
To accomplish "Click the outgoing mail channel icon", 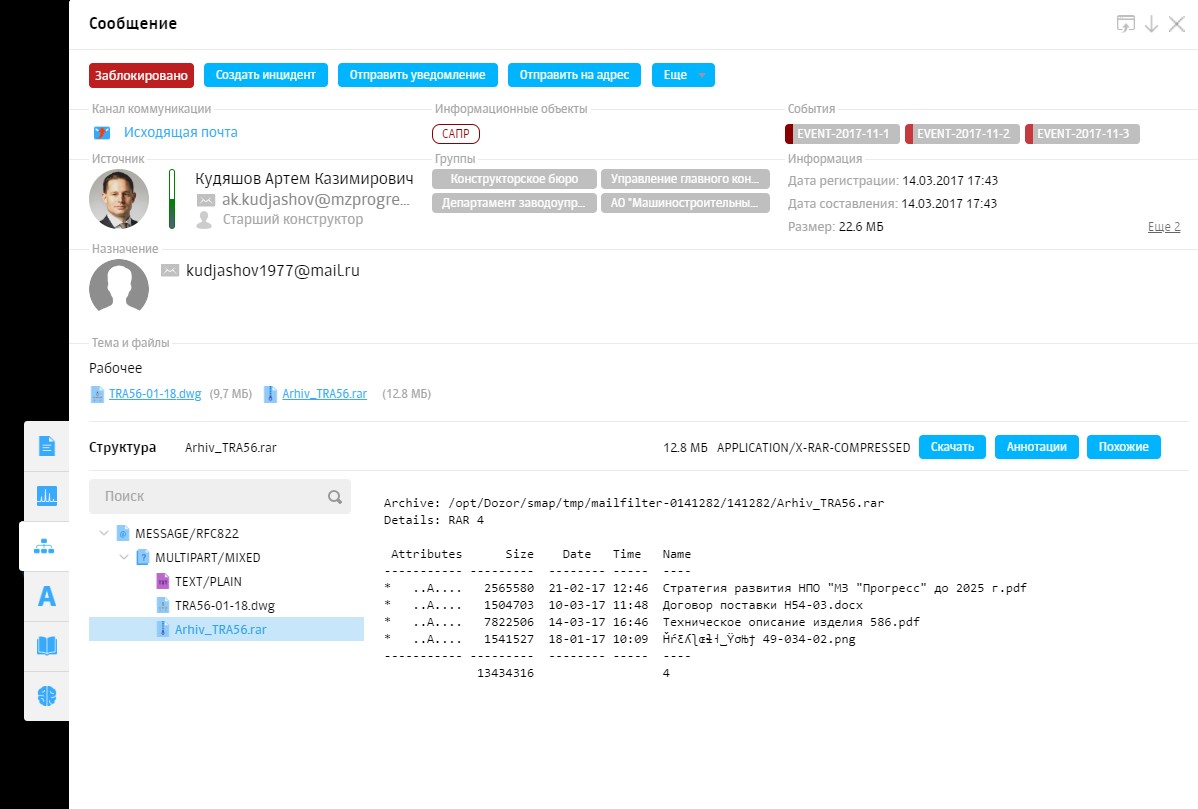I will point(102,133).
